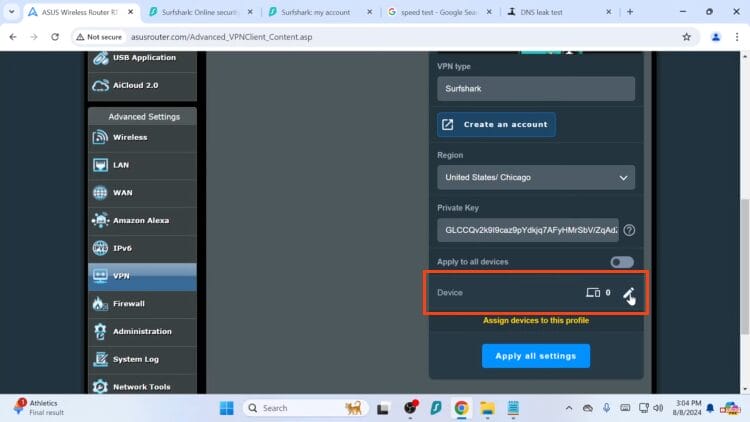Open File Explorer from taskbar
The height and width of the screenshot is (422, 750).
(x=487, y=408)
